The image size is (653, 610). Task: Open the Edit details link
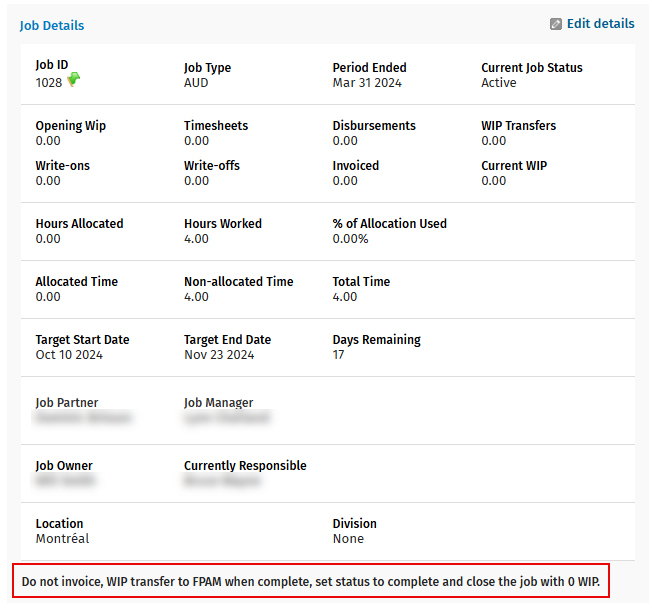[x=601, y=24]
